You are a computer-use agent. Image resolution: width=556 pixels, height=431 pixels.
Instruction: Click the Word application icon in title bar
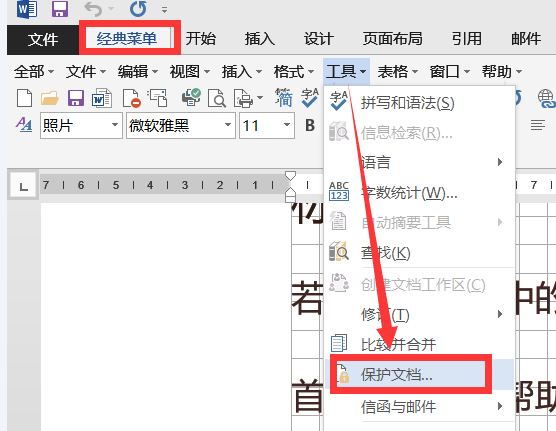point(27,9)
